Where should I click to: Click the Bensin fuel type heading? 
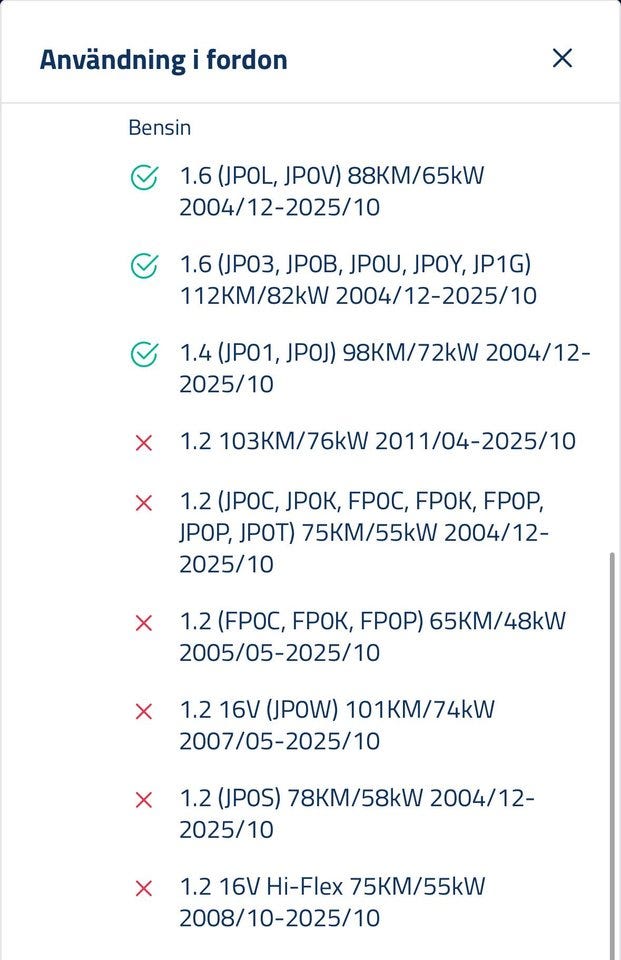[160, 128]
